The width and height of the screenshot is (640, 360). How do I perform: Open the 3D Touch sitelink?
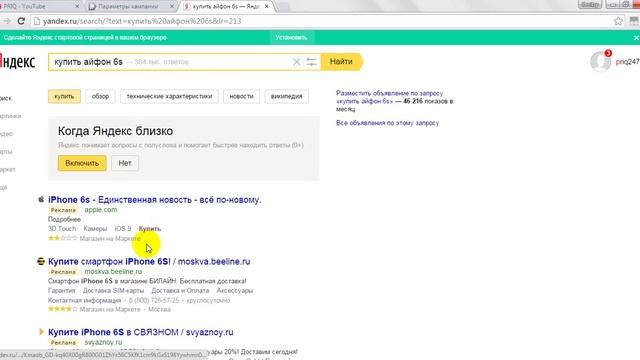(x=62, y=229)
